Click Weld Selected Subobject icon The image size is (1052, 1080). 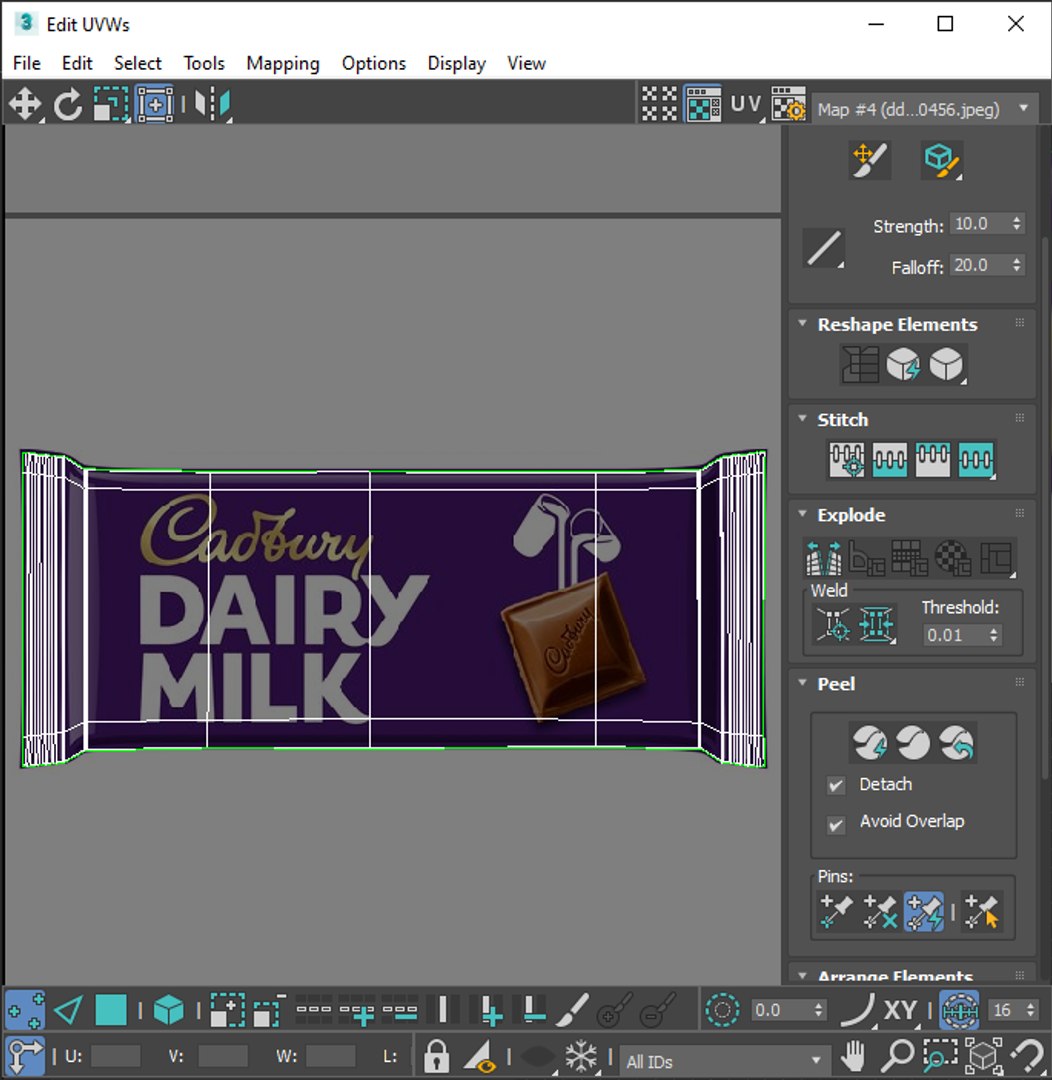(x=876, y=624)
